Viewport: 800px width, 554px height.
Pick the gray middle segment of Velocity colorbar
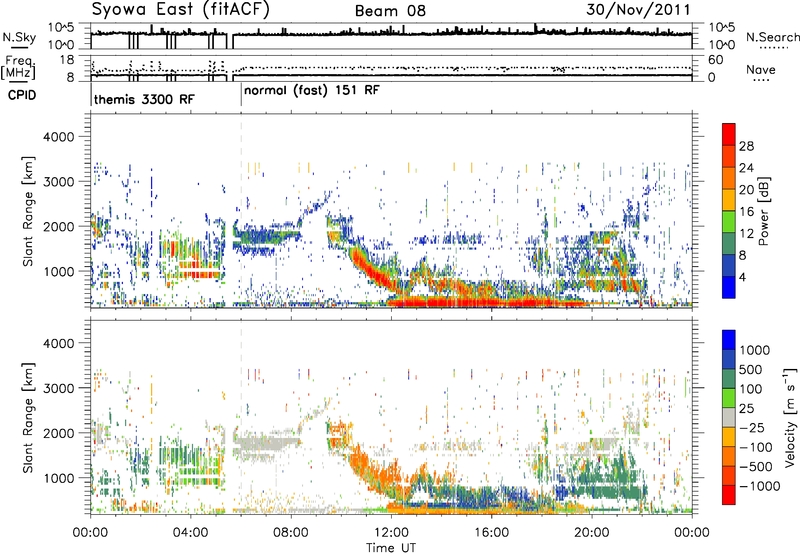(x=729, y=418)
